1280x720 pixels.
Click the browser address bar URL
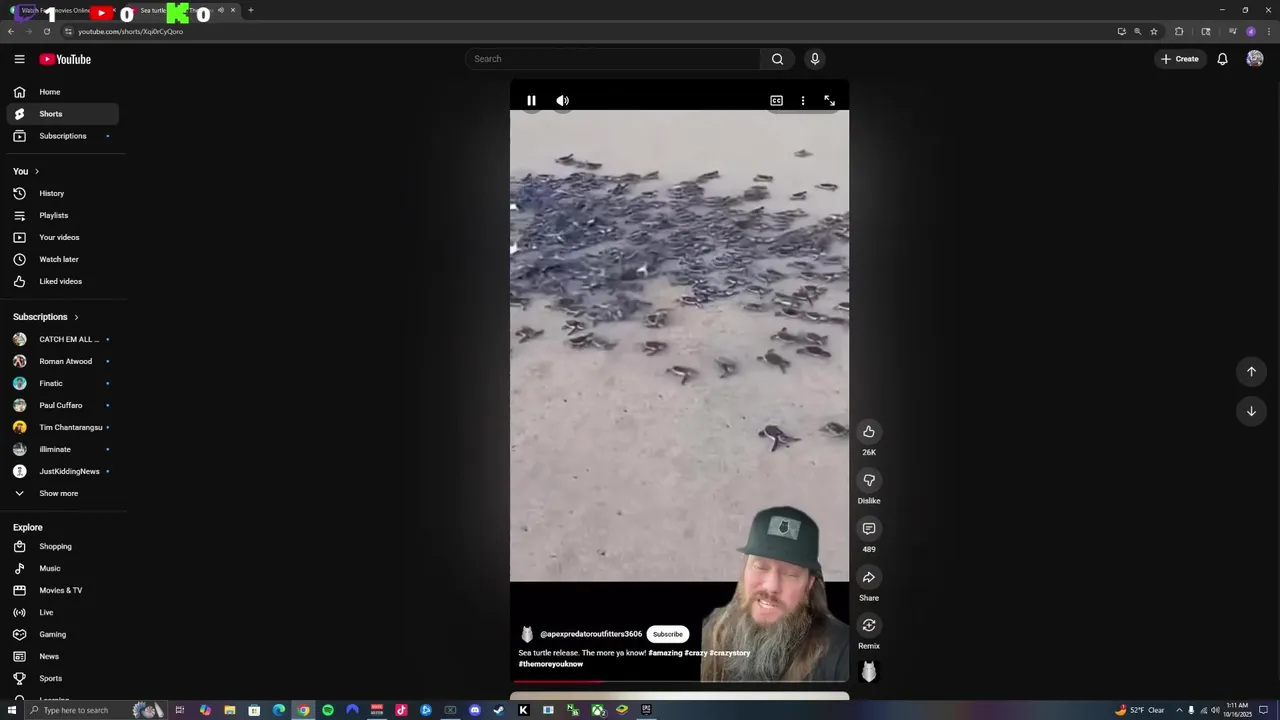coord(130,31)
